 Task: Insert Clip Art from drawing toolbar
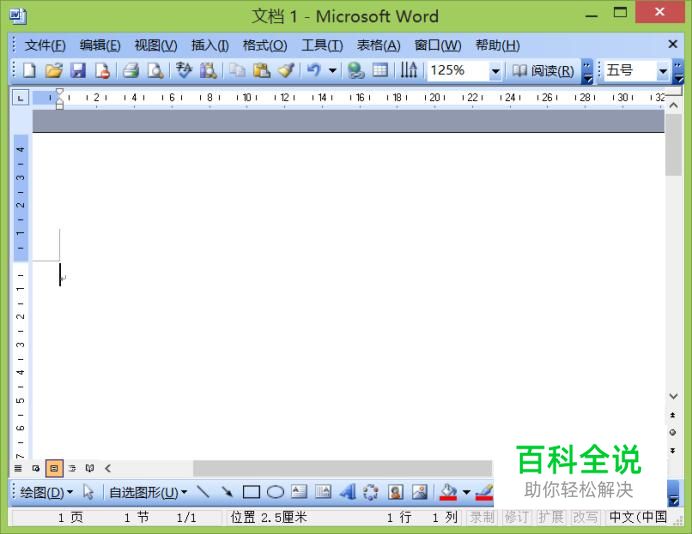[x=395, y=492]
